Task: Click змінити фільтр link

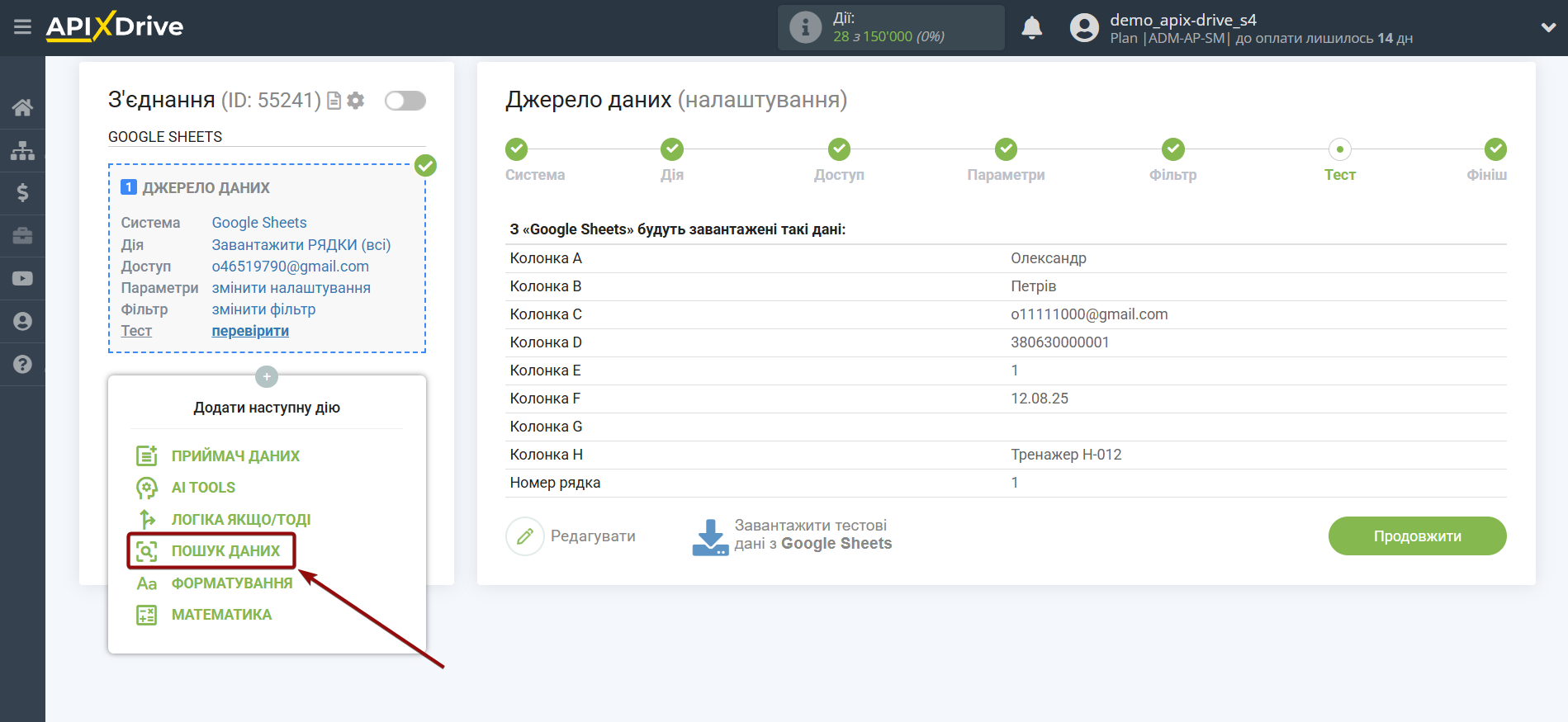Action: 263,309
